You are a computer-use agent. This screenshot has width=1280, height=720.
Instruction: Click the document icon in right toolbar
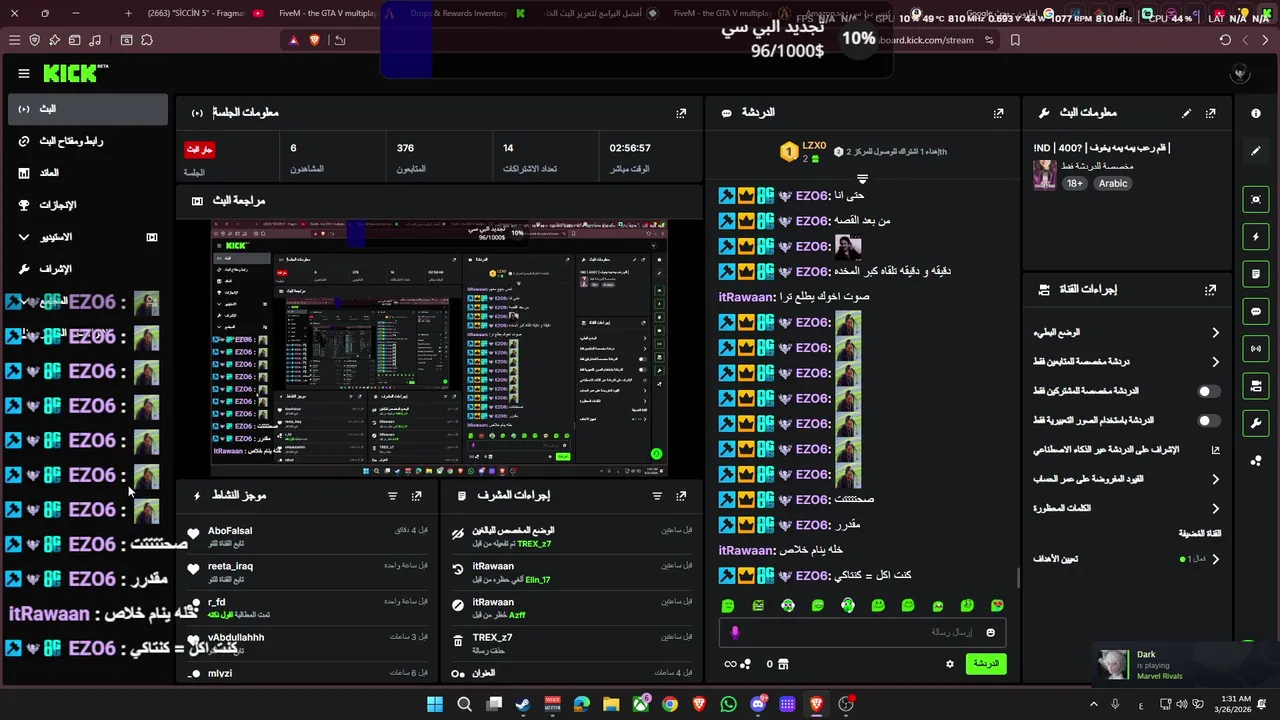click(1256, 274)
